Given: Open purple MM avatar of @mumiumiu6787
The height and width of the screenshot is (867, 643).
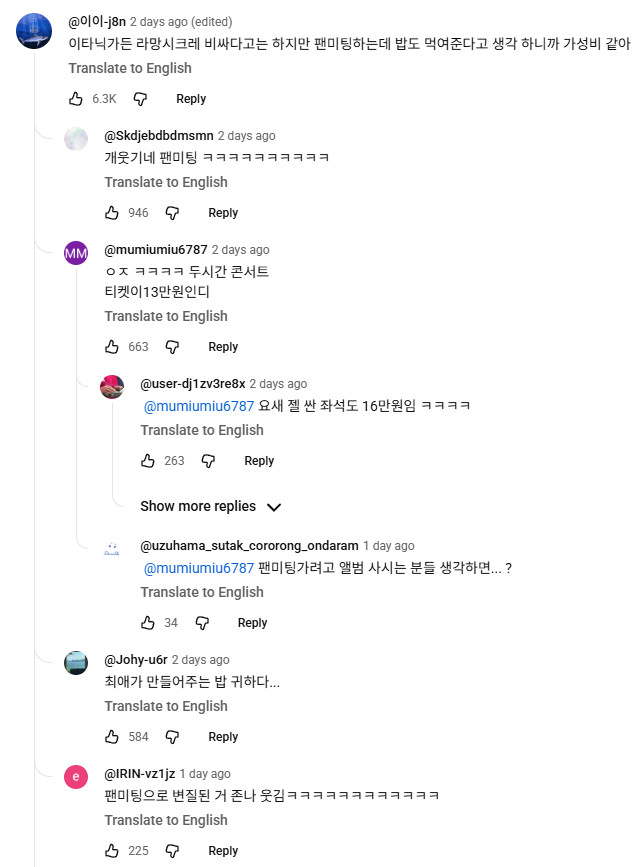Looking at the screenshot, I should click(76, 253).
